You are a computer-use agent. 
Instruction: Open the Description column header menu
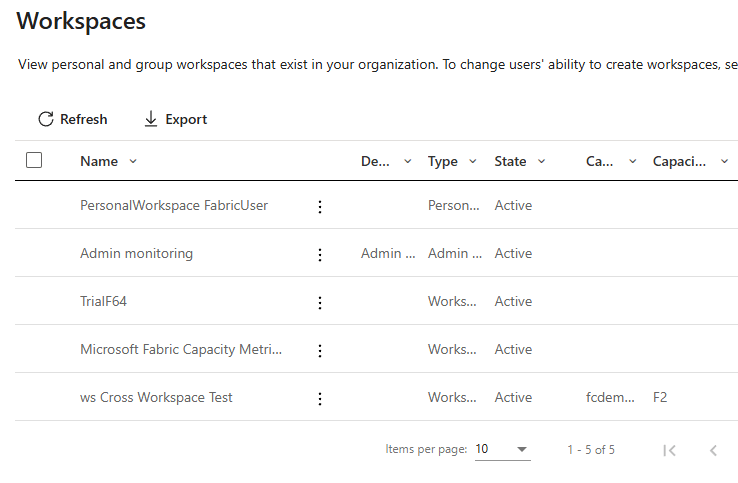[x=407, y=161]
